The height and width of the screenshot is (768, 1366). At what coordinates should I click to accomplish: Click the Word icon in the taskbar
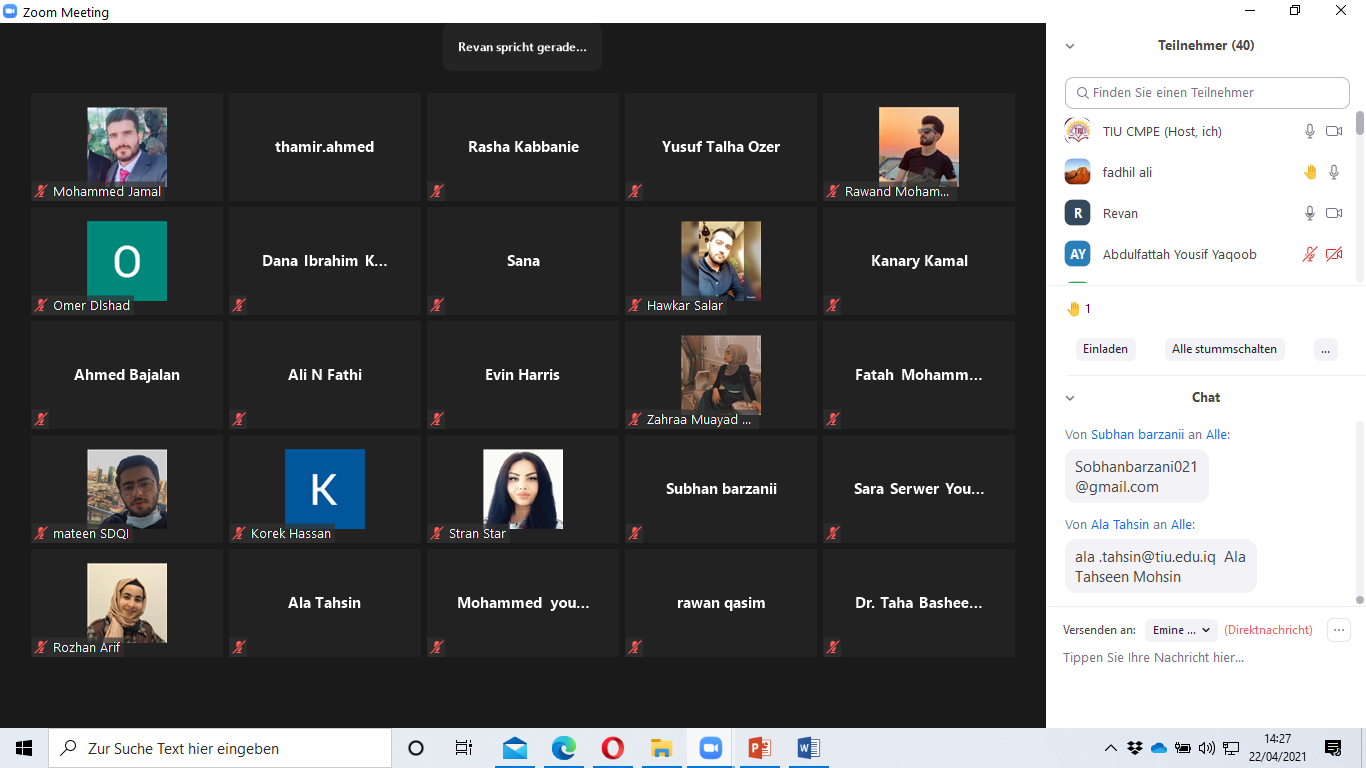809,748
